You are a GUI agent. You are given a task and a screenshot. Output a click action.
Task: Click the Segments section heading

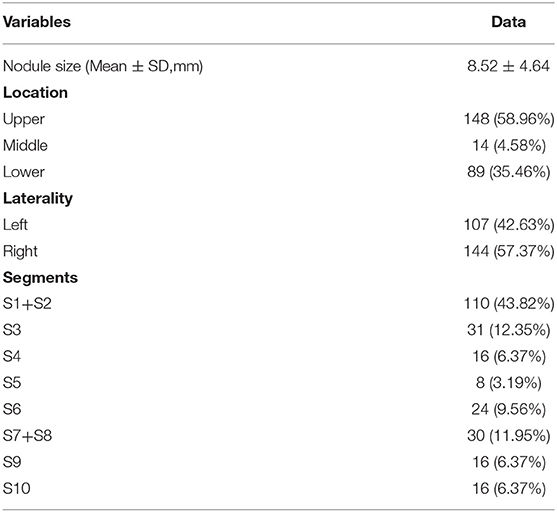[x=40, y=277]
